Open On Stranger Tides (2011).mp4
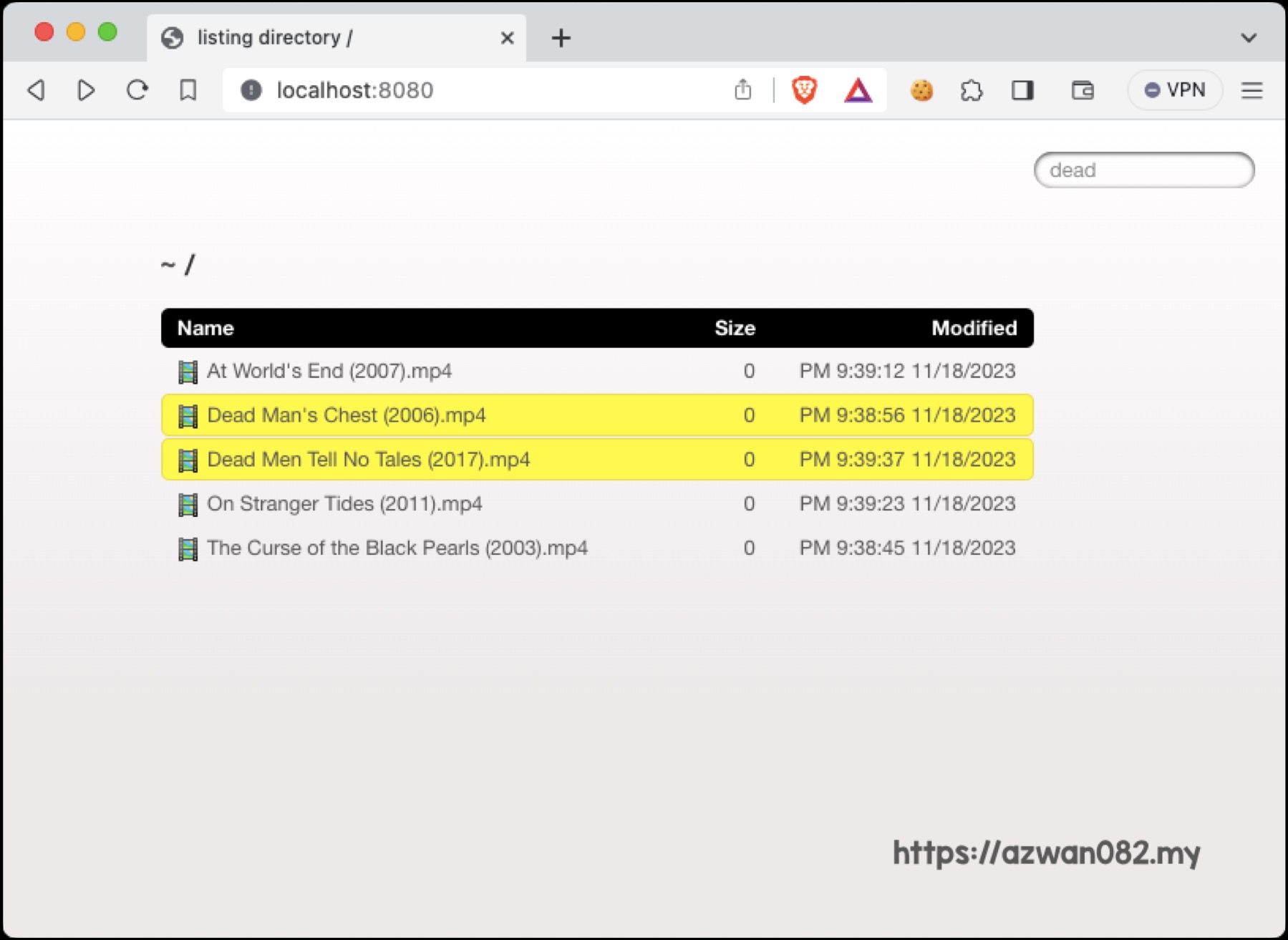Image resolution: width=1288 pixels, height=940 pixels. point(344,504)
